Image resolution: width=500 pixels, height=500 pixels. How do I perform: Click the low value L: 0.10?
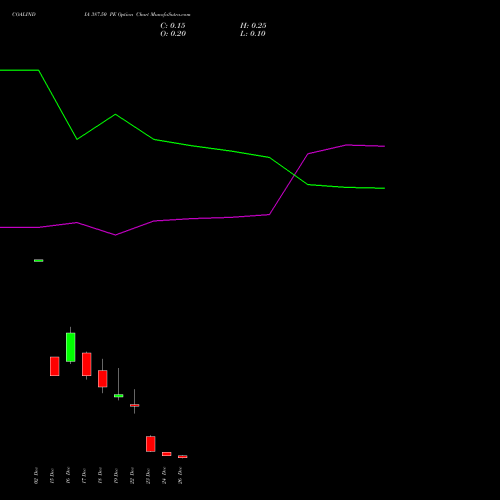pyautogui.click(x=253, y=34)
